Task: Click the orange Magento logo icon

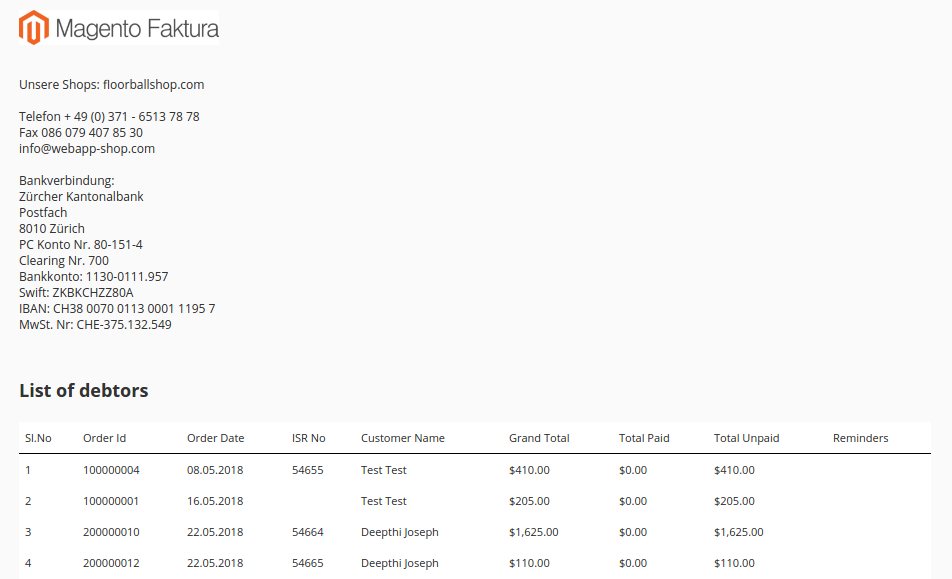Action: [x=35, y=28]
